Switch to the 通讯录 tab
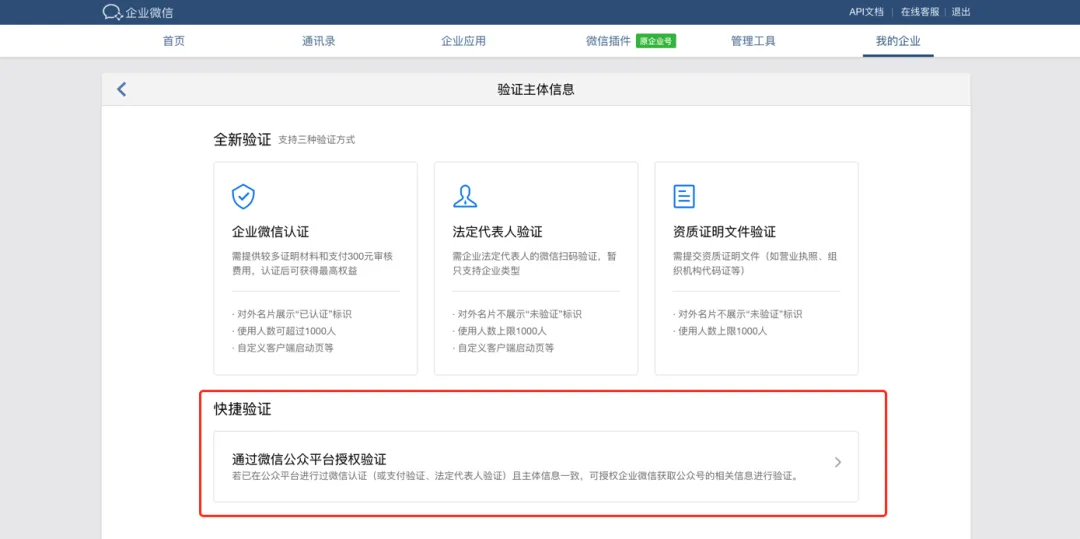1080x539 pixels. coord(318,41)
